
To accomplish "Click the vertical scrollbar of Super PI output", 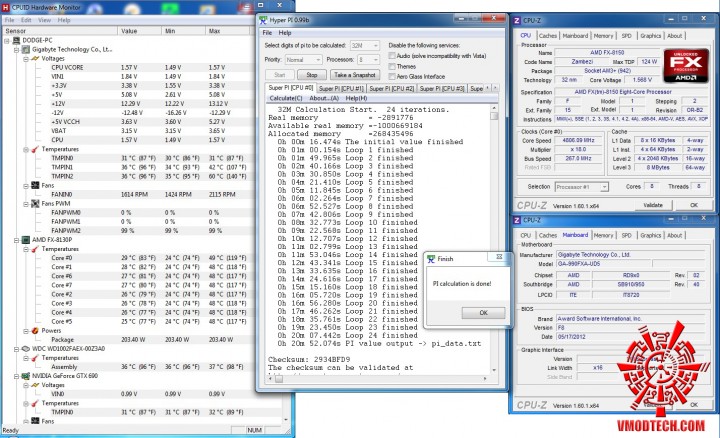I will click(x=494, y=239).
